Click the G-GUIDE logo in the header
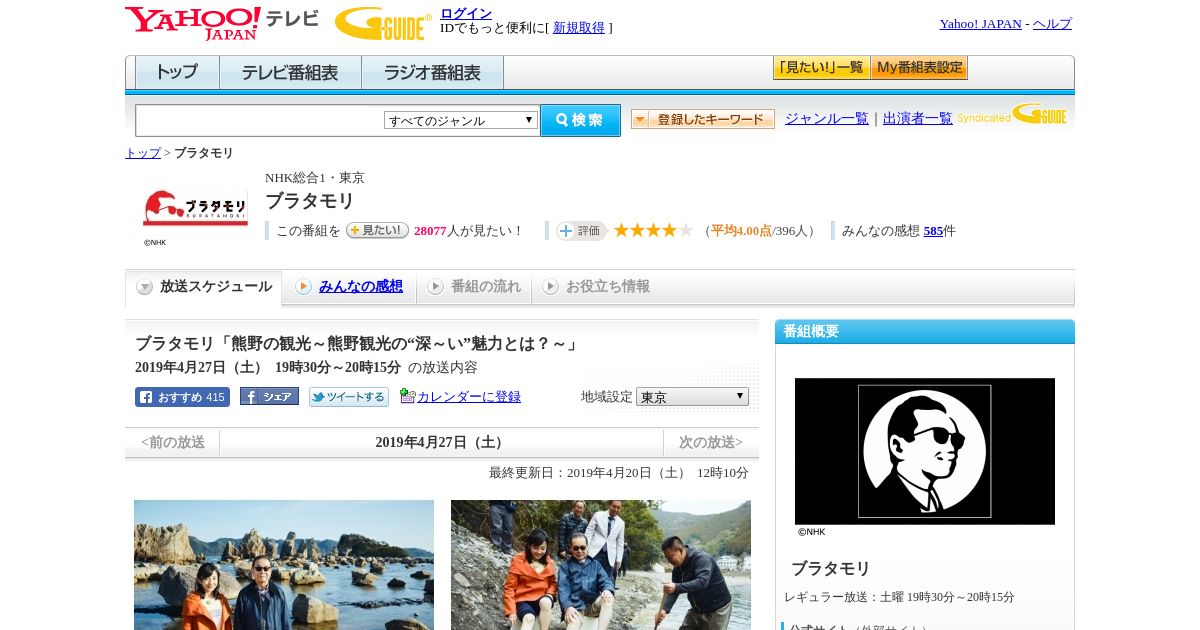The height and width of the screenshot is (630, 1200). click(383, 23)
